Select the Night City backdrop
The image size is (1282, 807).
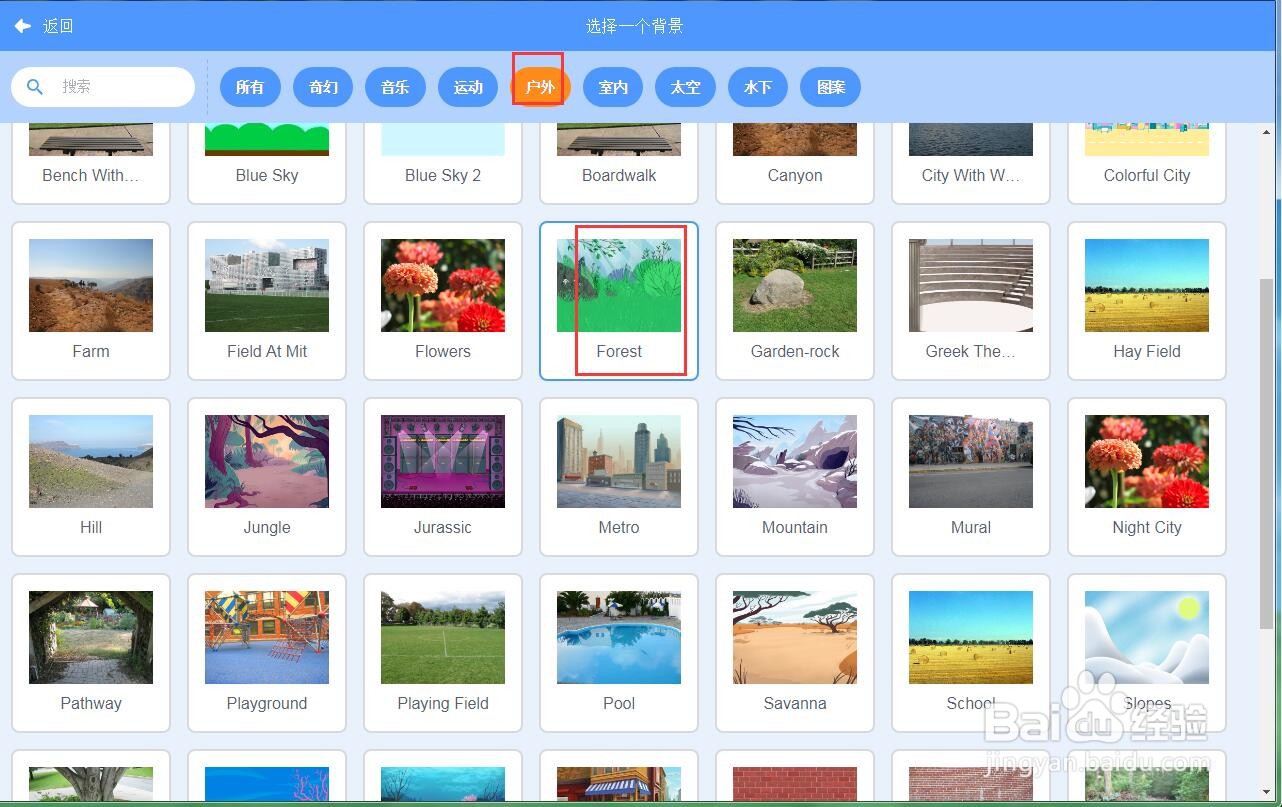1147,477
